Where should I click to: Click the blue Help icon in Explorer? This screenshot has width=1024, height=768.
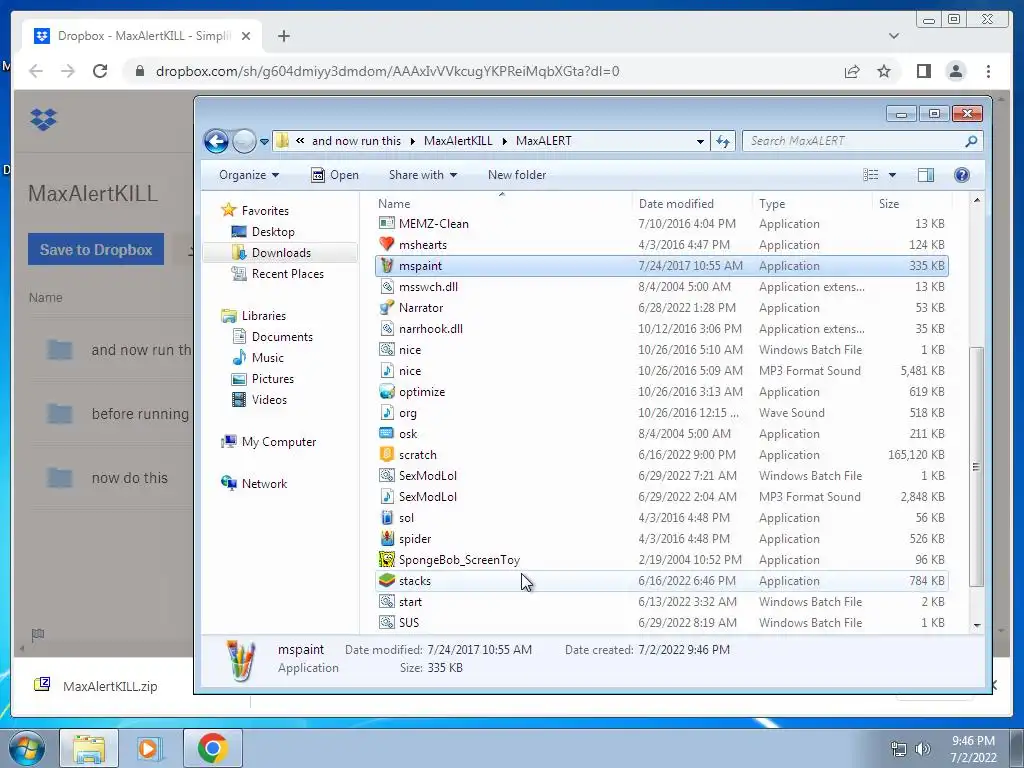click(x=961, y=175)
